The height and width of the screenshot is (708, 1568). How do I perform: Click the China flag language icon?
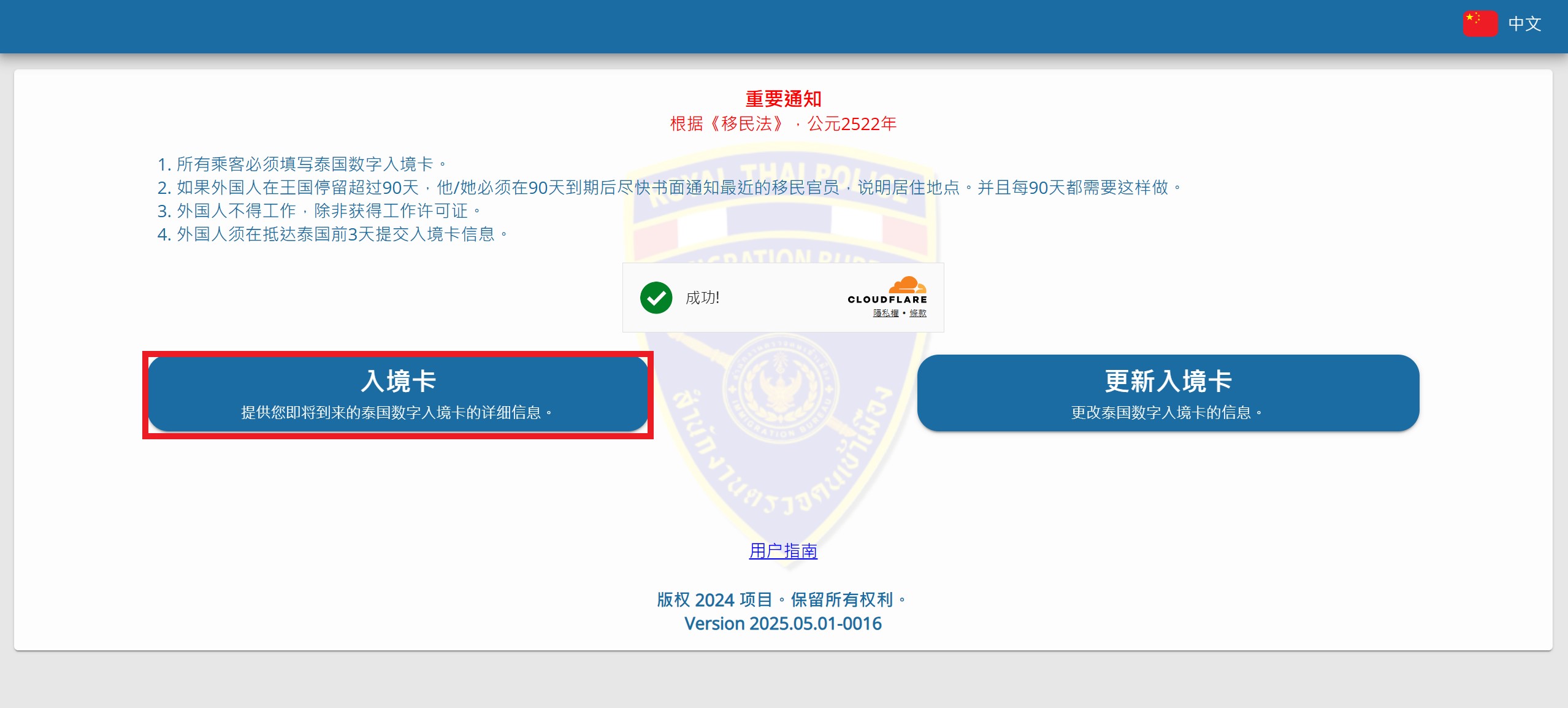(1480, 24)
